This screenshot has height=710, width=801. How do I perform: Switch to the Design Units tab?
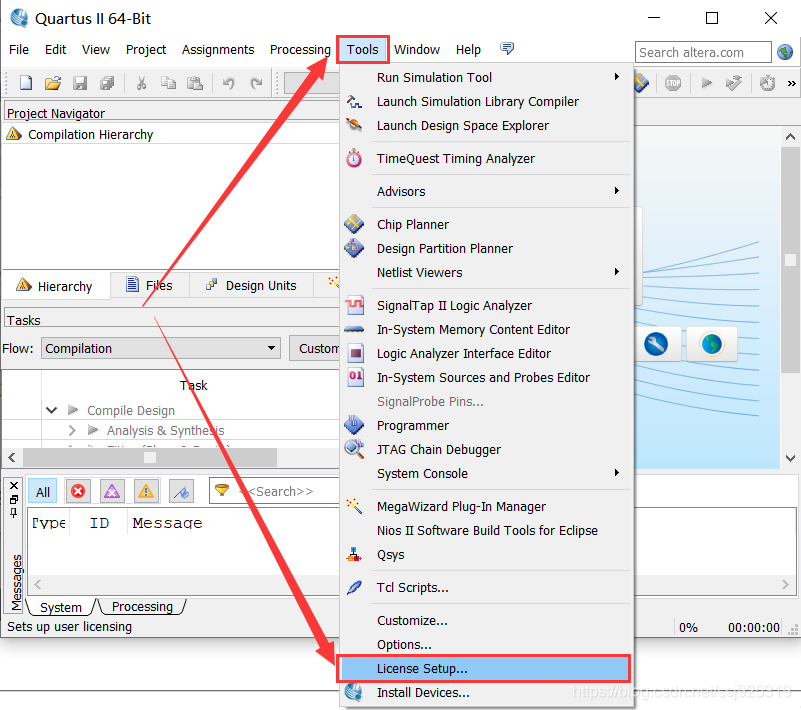point(251,285)
